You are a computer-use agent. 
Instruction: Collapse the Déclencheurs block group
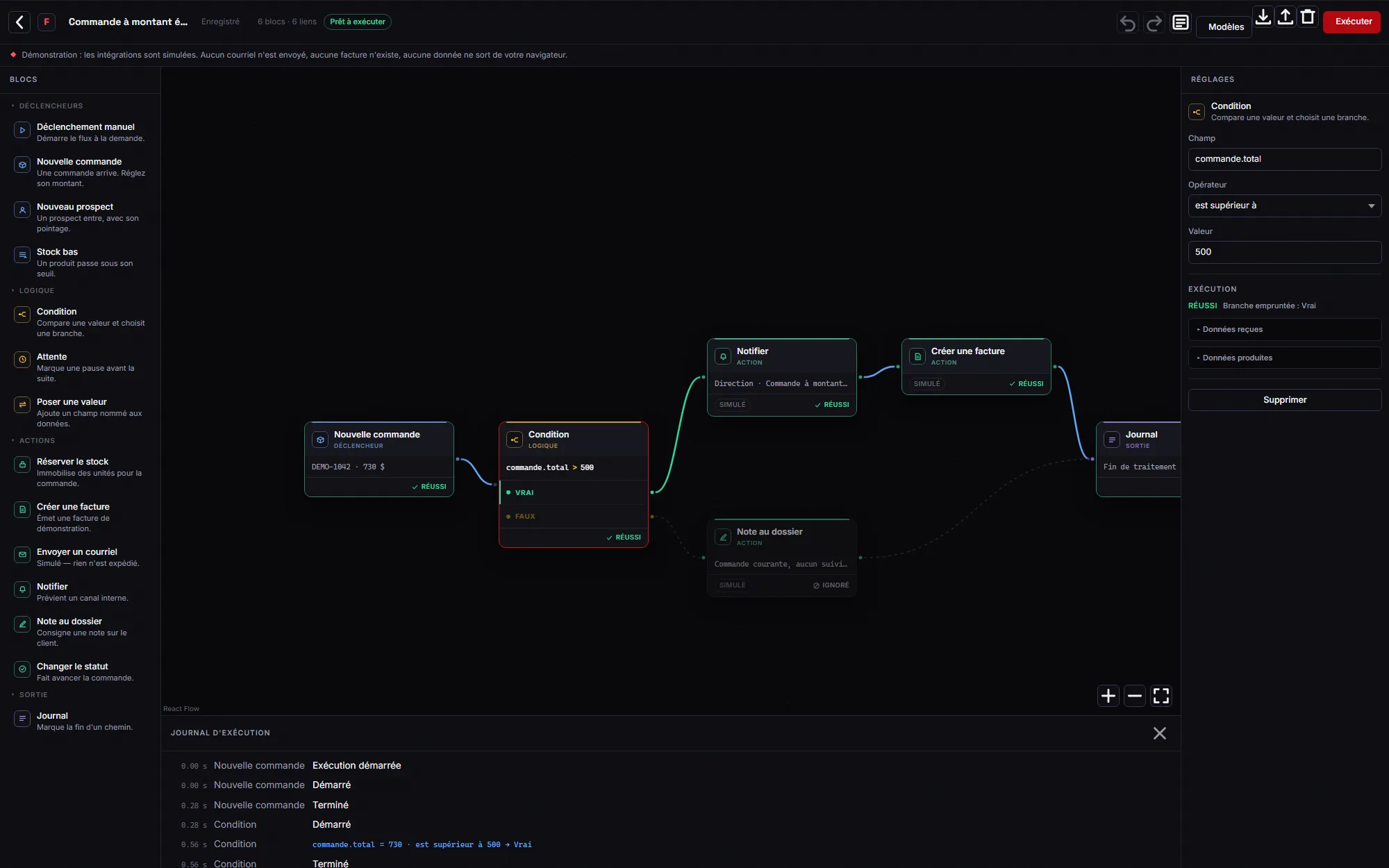tap(47, 106)
